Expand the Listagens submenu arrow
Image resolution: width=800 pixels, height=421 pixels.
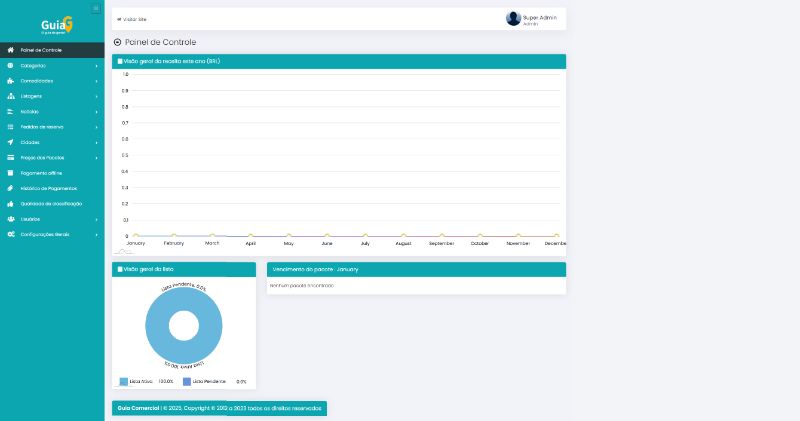coord(96,96)
